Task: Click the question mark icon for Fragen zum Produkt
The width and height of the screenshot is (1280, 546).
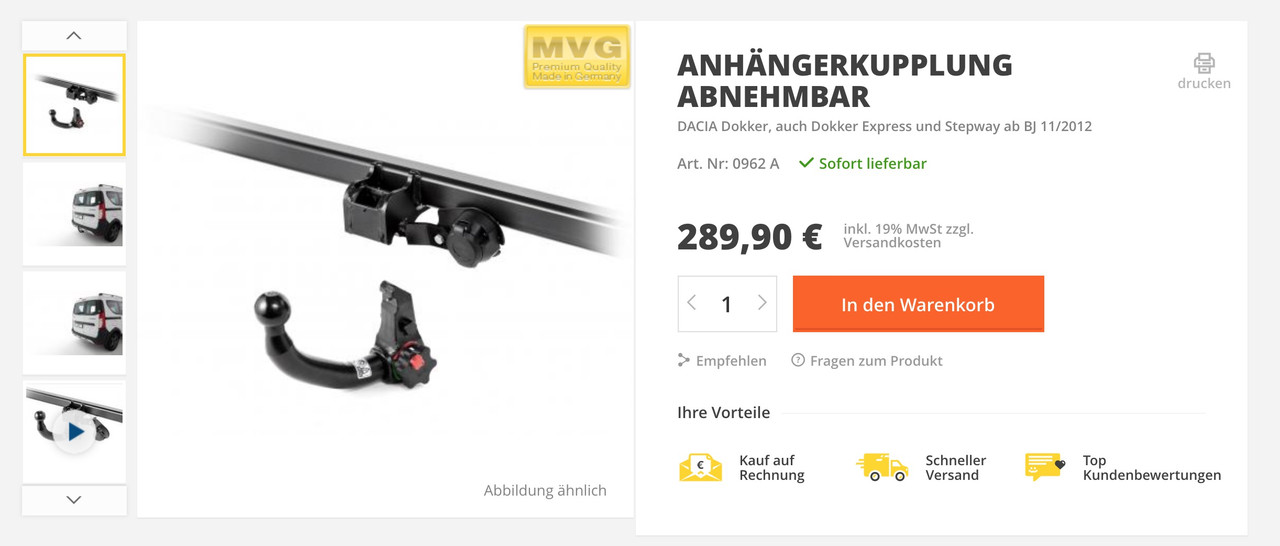Action: (x=798, y=361)
